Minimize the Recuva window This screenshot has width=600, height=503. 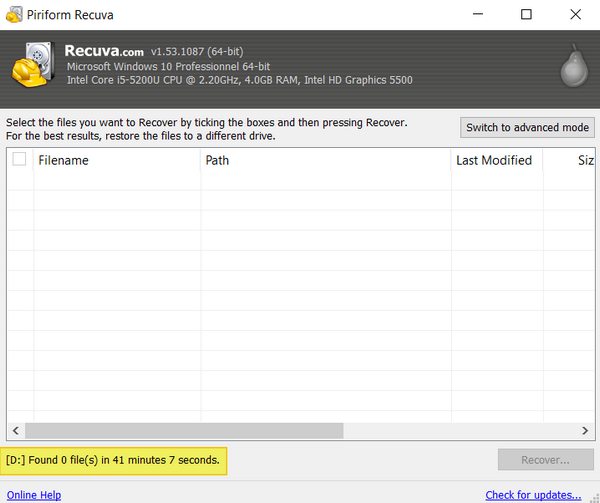click(x=474, y=14)
